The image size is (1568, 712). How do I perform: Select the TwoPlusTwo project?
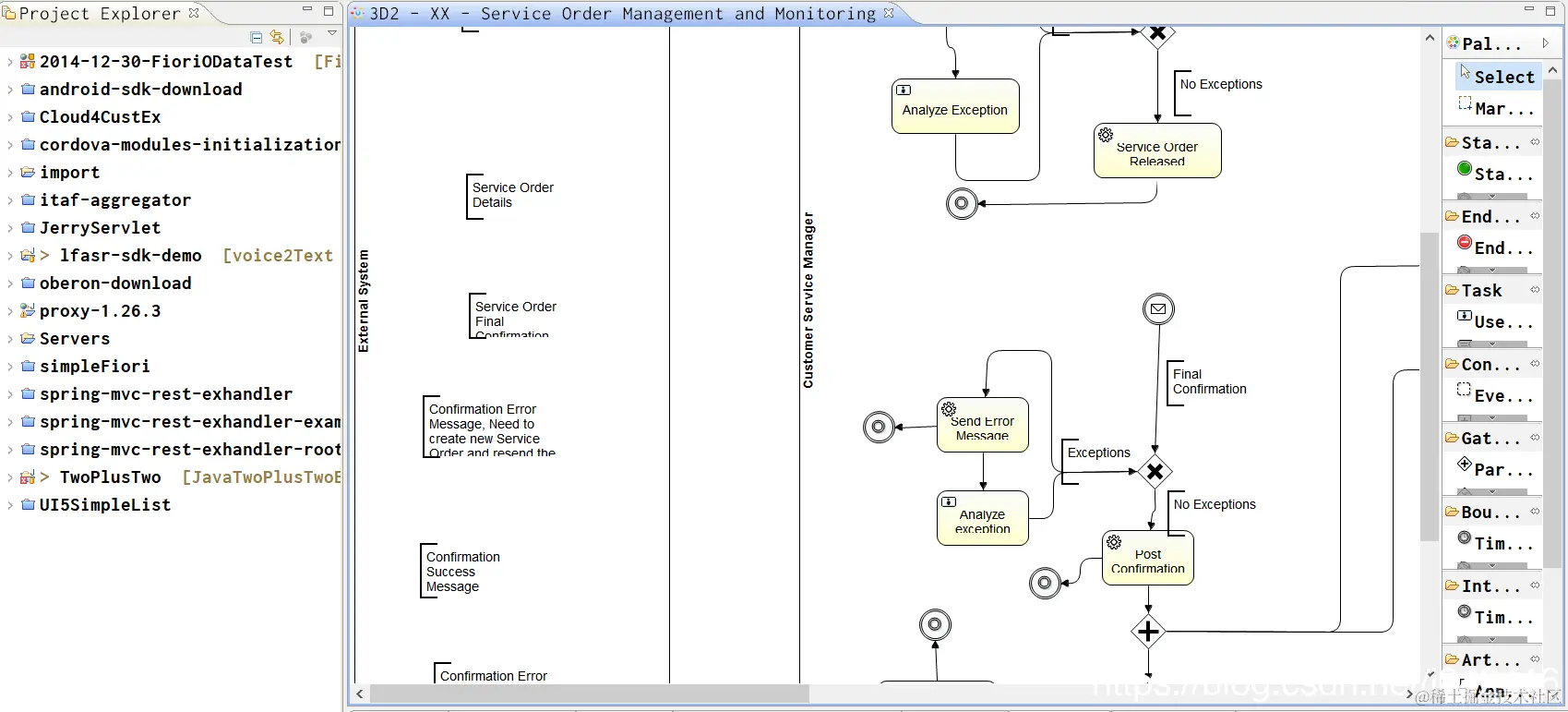click(x=110, y=477)
